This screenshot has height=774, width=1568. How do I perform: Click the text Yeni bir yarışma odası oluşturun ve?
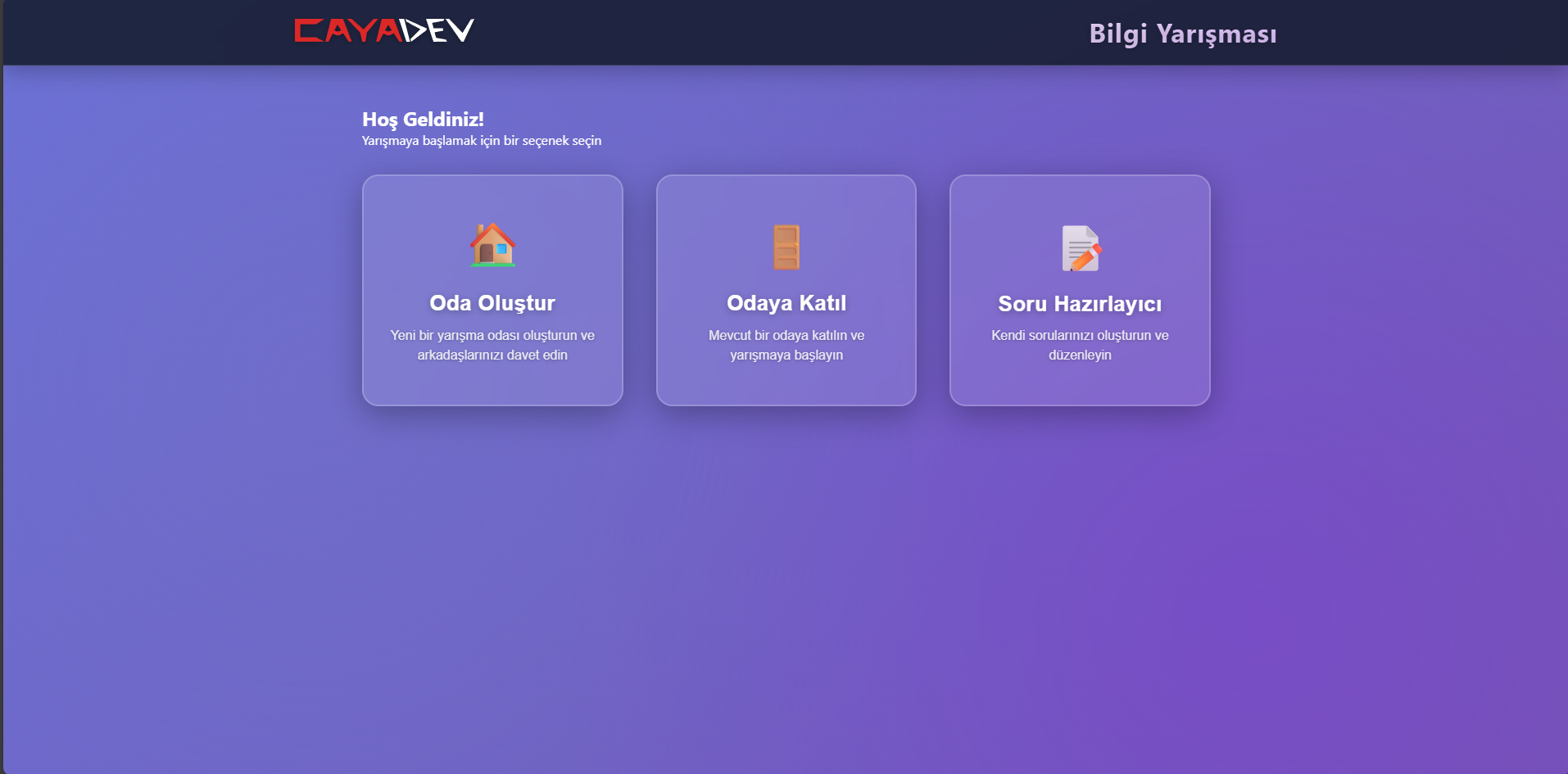pos(492,335)
